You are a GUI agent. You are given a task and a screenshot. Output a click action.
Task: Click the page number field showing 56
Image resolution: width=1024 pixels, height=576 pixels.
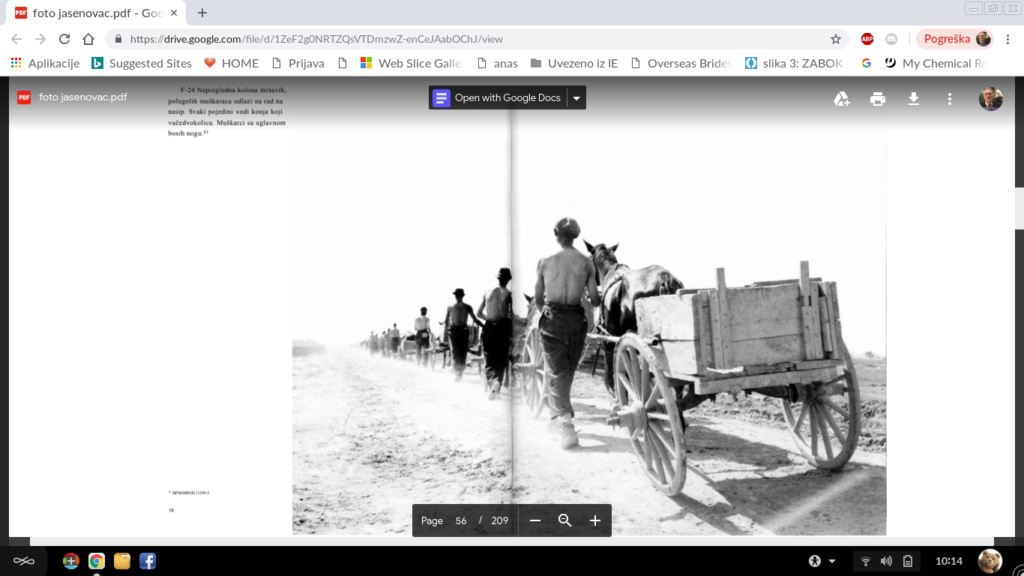(461, 520)
